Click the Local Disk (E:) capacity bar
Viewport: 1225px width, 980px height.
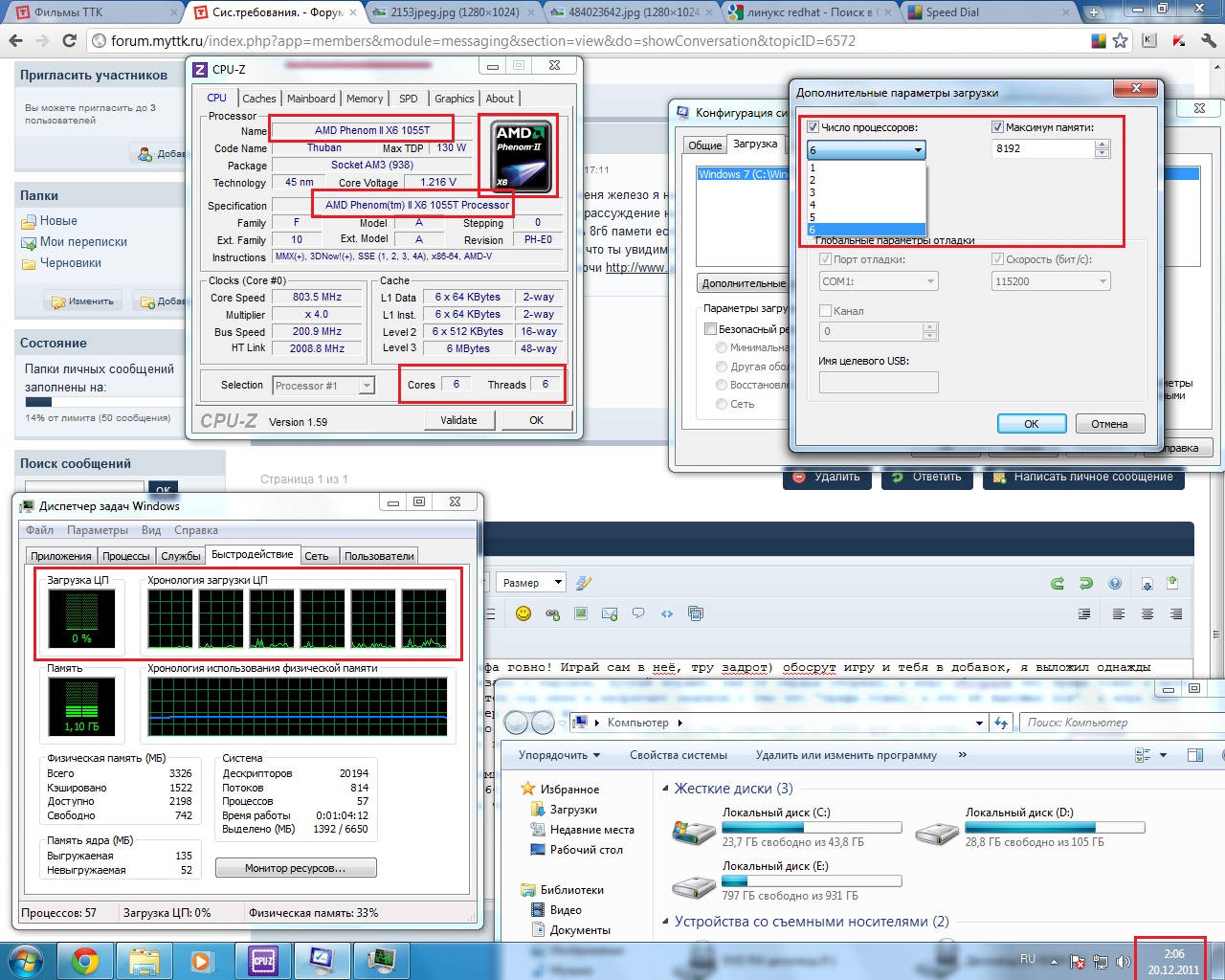[x=813, y=880]
